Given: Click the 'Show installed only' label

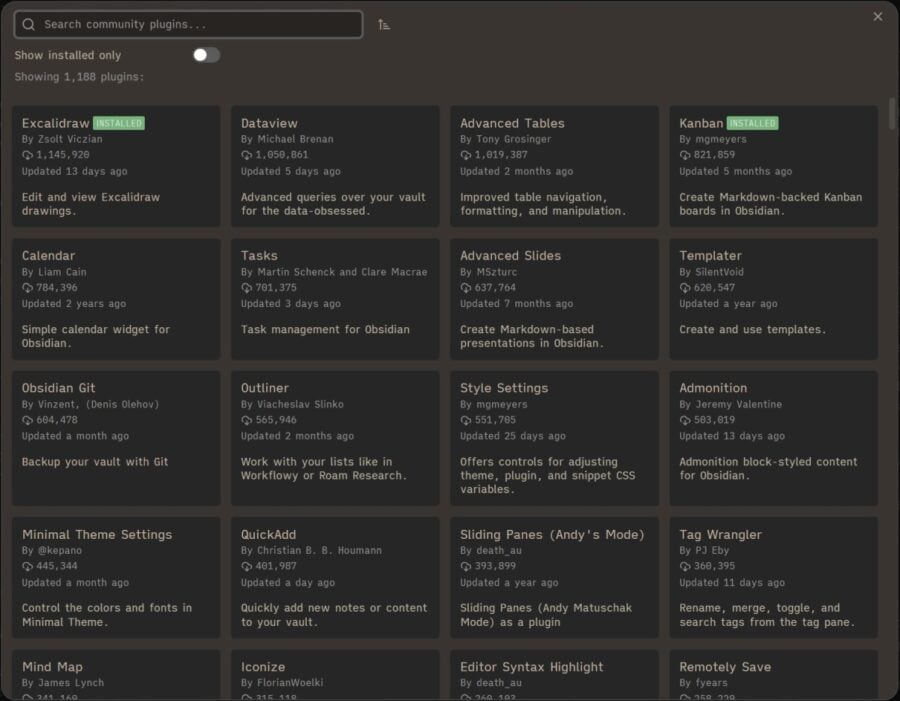Looking at the screenshot, I should (x=68, y=55).
